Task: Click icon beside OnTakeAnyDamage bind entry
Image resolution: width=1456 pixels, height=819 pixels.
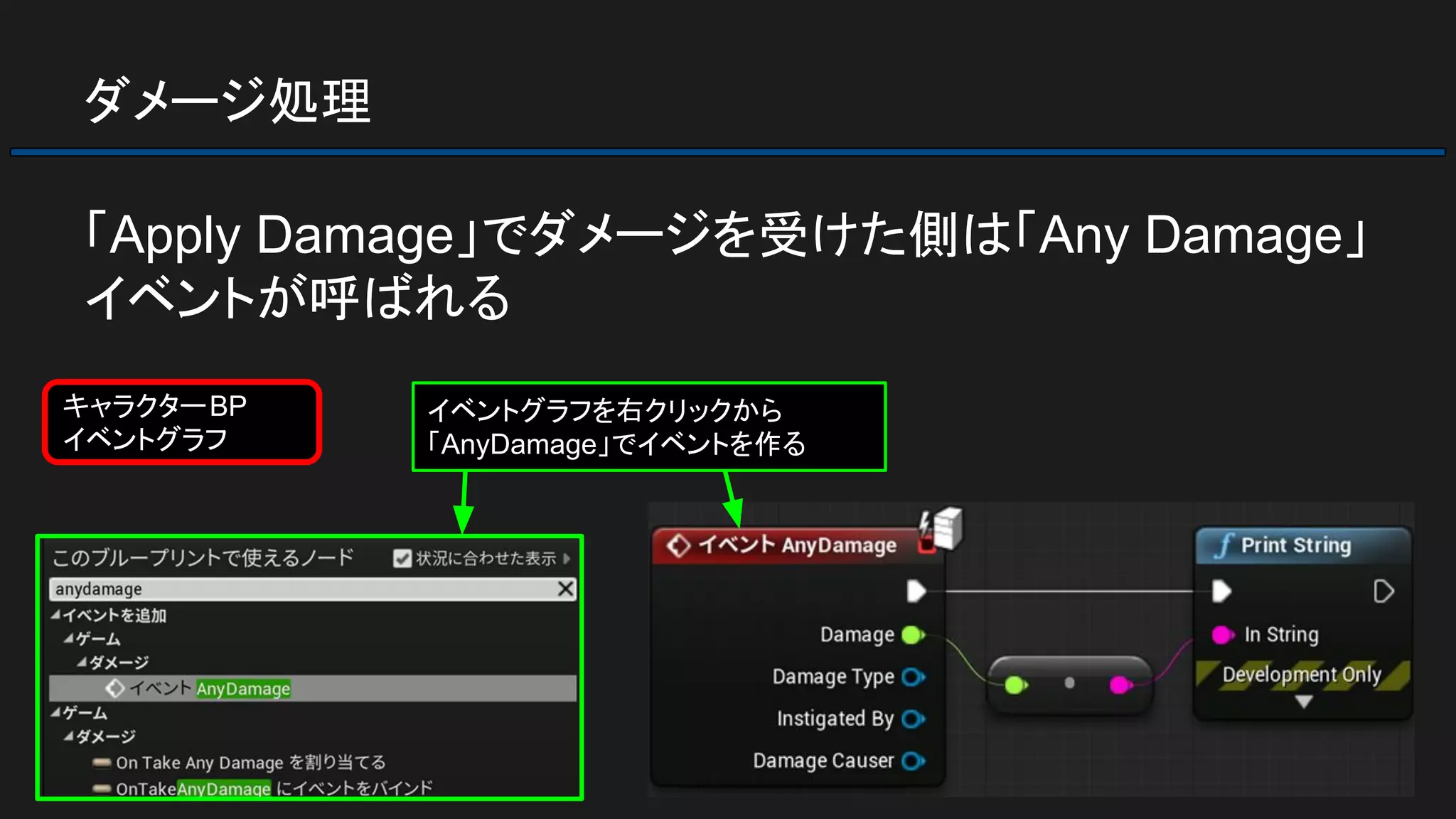Action: point(102,788)
